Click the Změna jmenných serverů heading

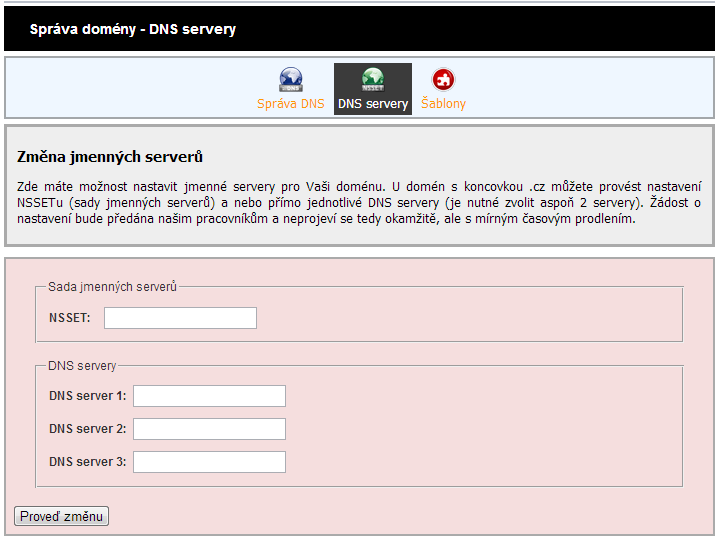tap(111, 158)
